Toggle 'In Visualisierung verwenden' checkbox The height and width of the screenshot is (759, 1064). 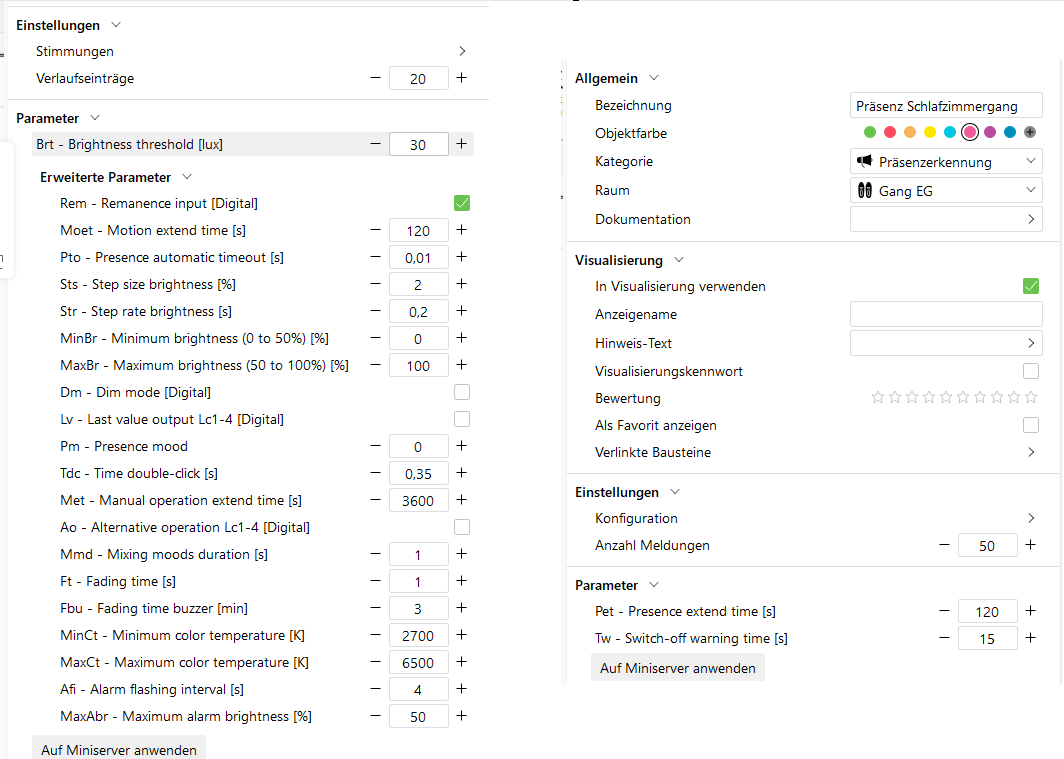(1031, 286)
